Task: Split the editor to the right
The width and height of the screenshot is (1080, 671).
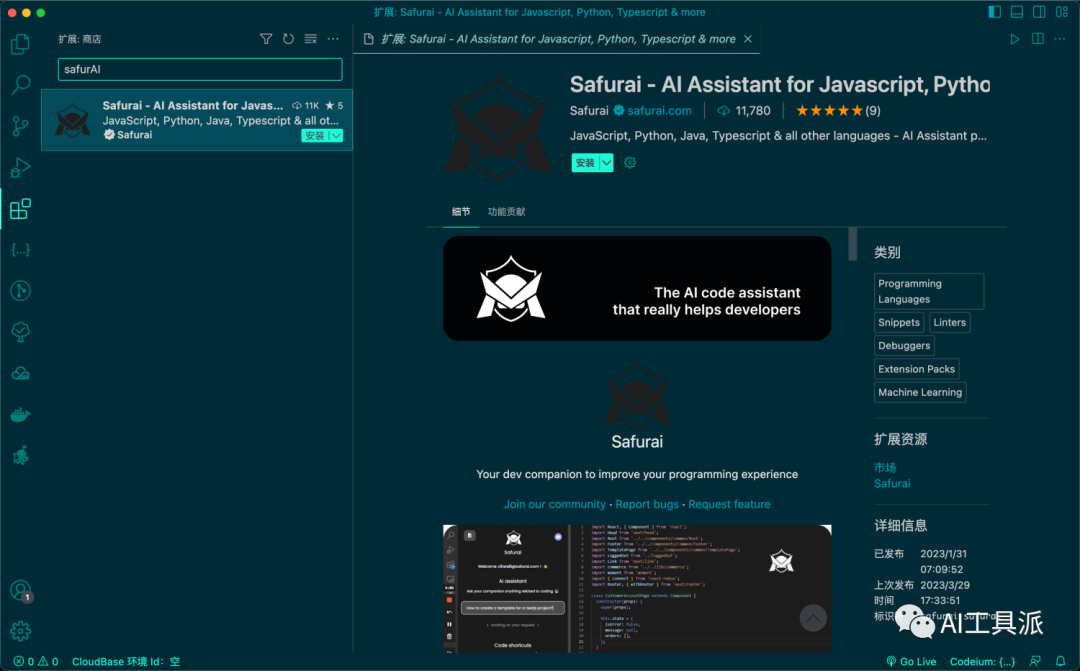Action: (x=1037, y=39)
